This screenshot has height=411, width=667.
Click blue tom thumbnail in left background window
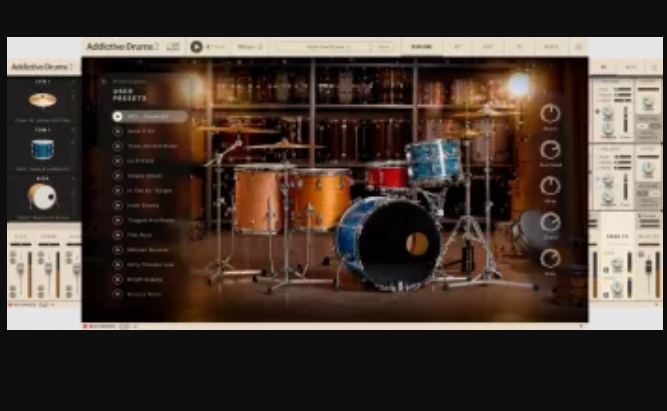click(x=43, y=149)
